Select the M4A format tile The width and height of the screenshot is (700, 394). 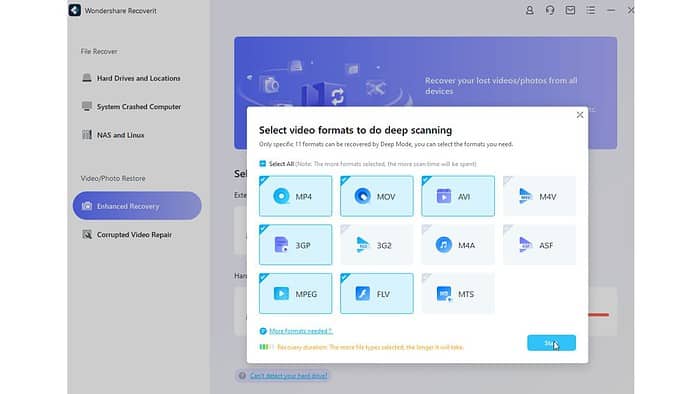tap(458, 245)
